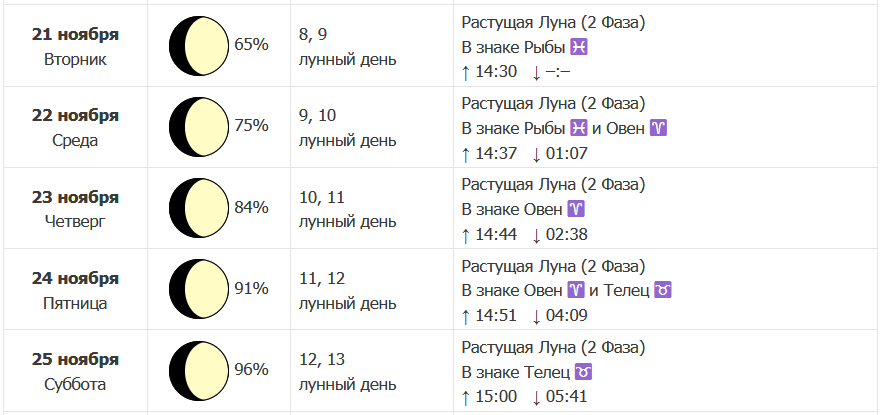Screen dimensions: 881x415
Task: Click the moon icon next to 84%
Action: (199, 208)
